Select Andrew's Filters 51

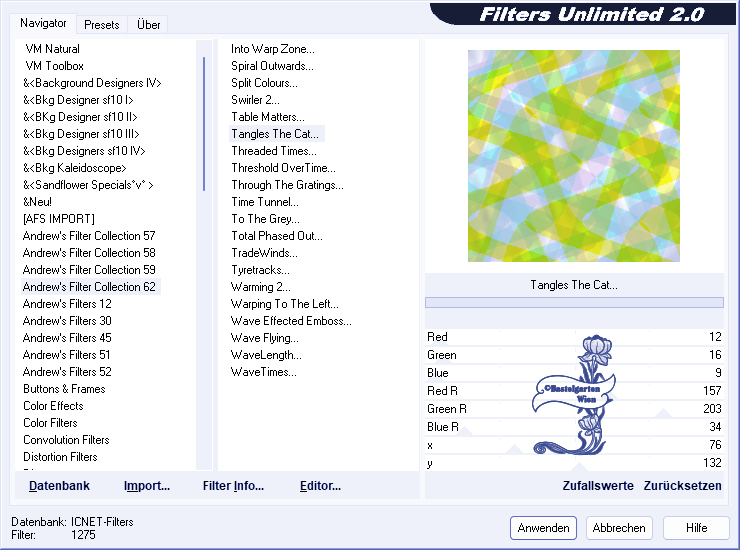click(67, 355)
